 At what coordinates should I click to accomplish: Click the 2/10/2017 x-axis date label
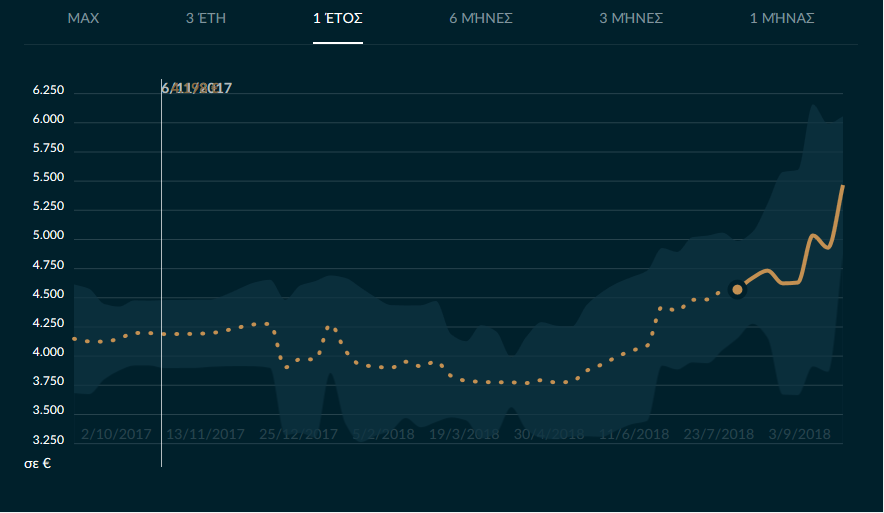pos(114,435)
